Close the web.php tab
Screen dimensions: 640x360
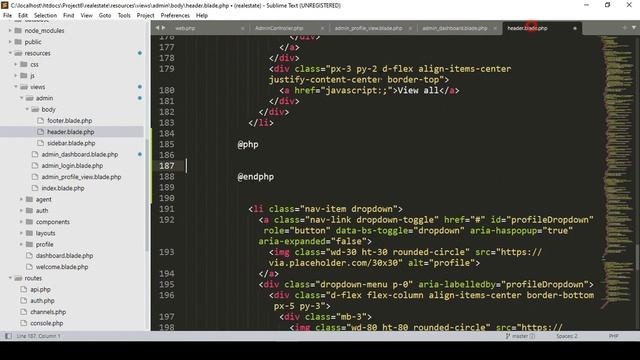[242, 28]
